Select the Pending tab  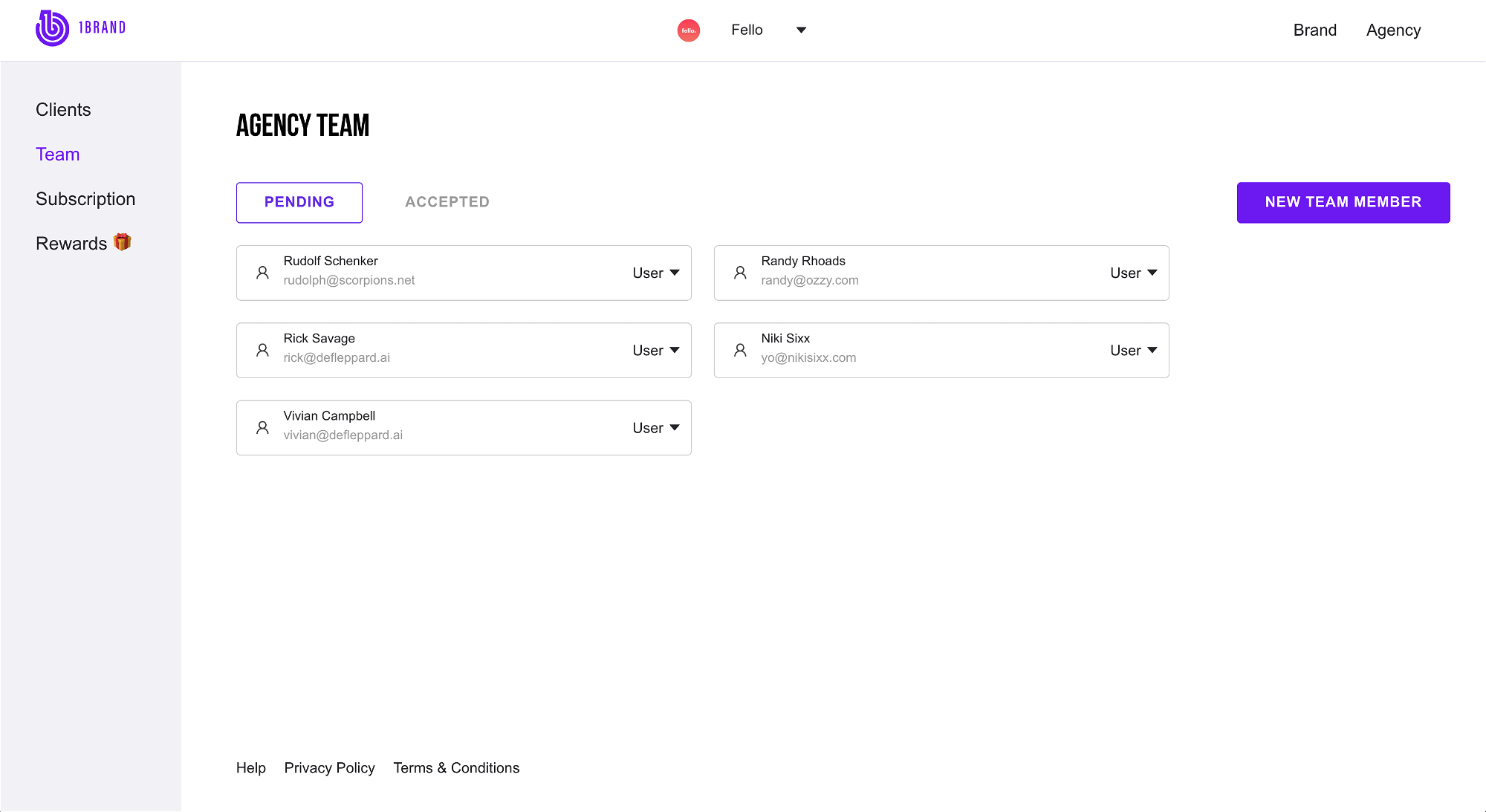[x=299, y=202]
